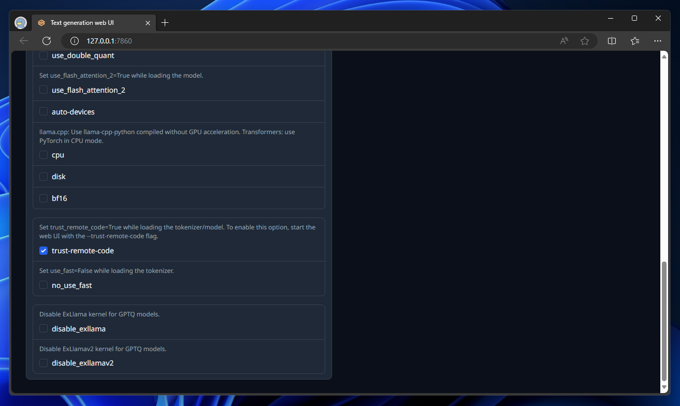680x406 pixels.
Task: Open browser settings and more menu
Action: 657,41
